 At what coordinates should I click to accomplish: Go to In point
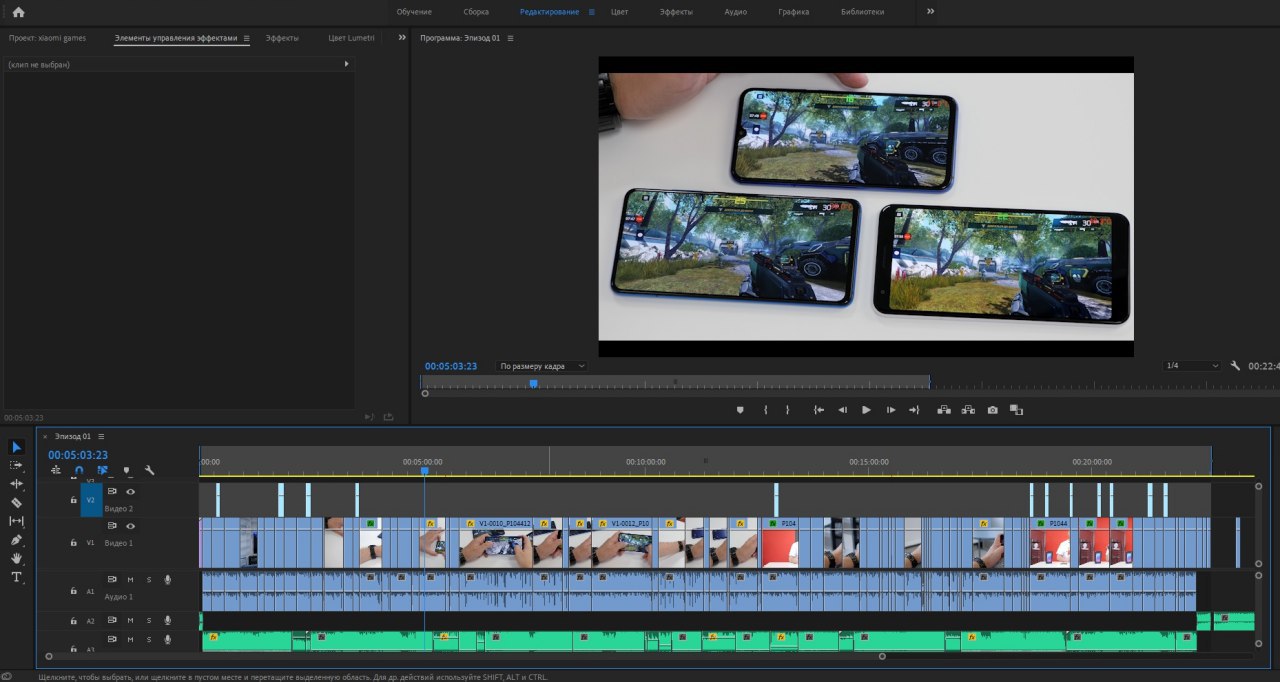(819, 410)
